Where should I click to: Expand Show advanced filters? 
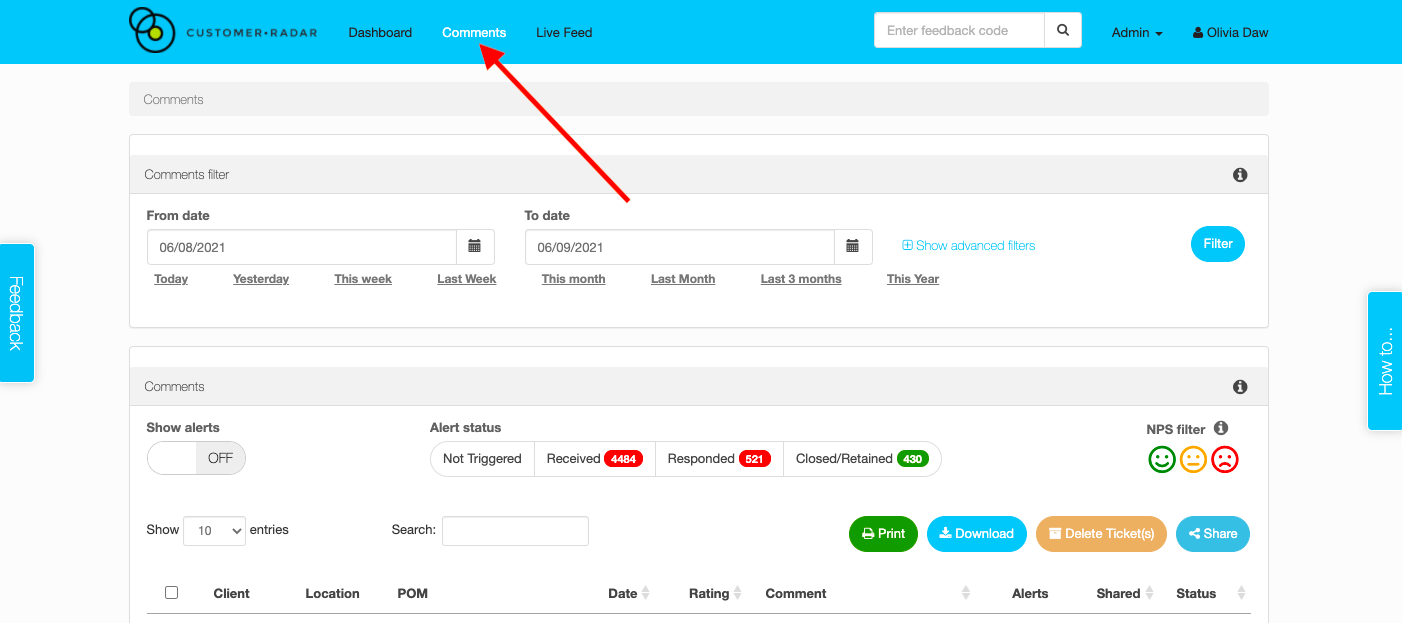coord(968,246)
